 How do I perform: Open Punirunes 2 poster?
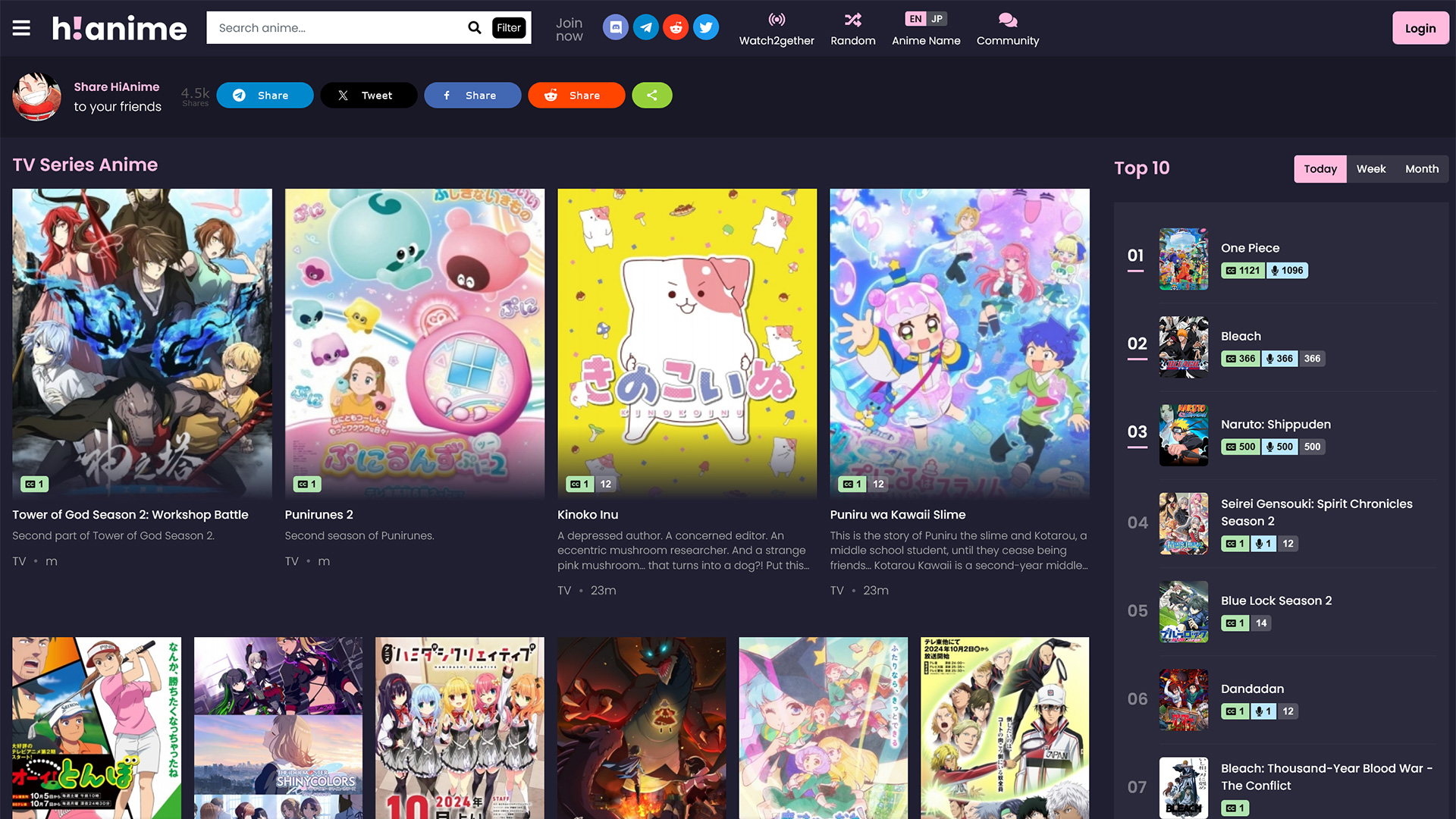pos(415,344)
